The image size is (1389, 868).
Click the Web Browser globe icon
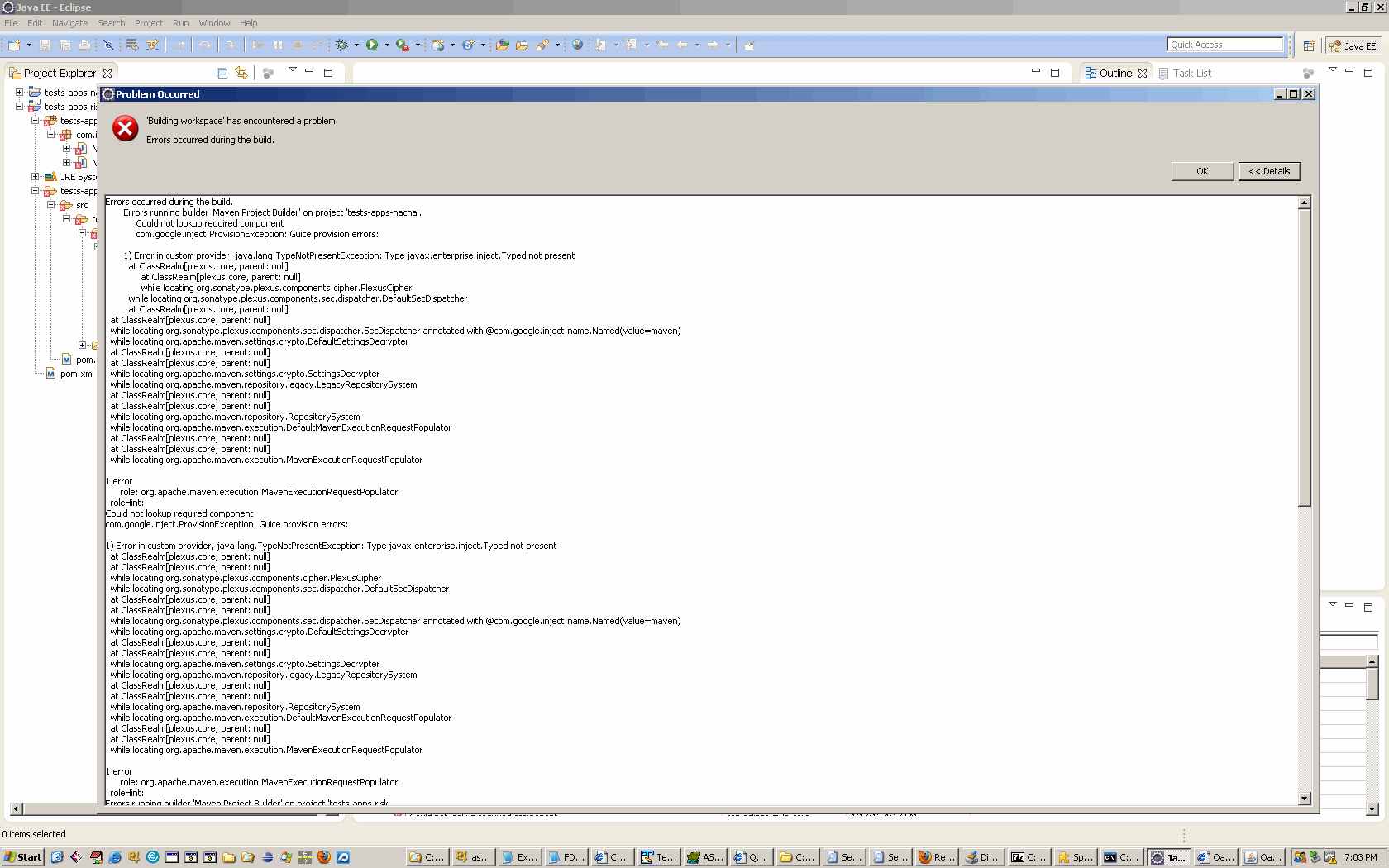tap(578, 45)
